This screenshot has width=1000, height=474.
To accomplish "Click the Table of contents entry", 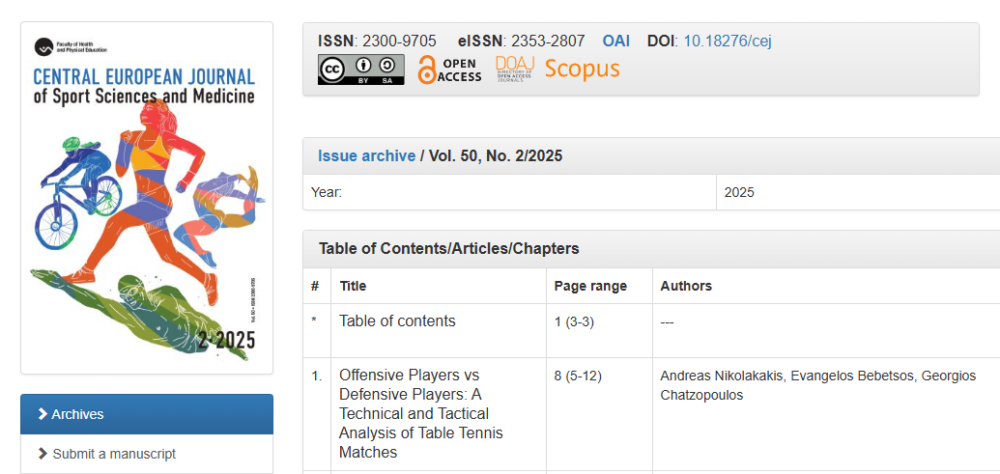I will tap(397, 321).
